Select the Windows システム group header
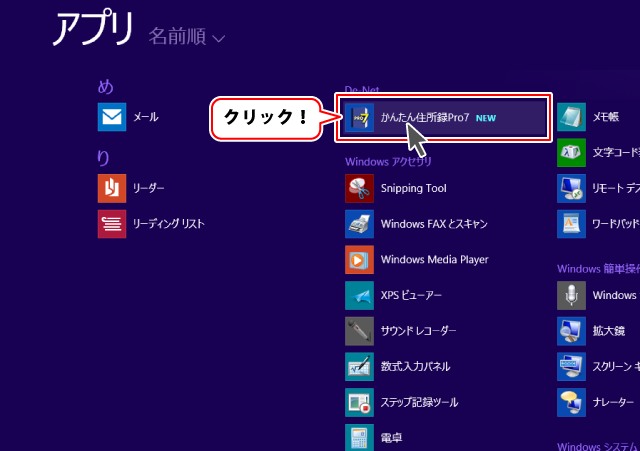Screen dimensions: 640x451 (x=598, y=446)
